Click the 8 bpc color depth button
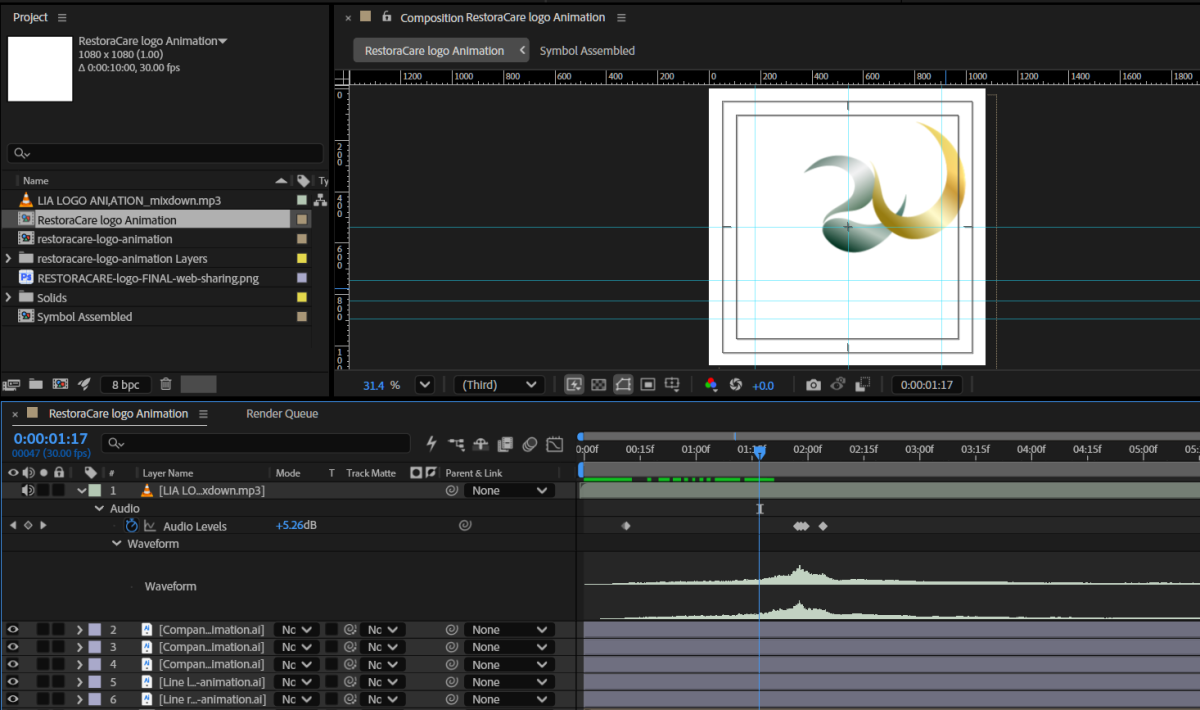Screen dimensions: 1200x710 (x=125, y=384)
